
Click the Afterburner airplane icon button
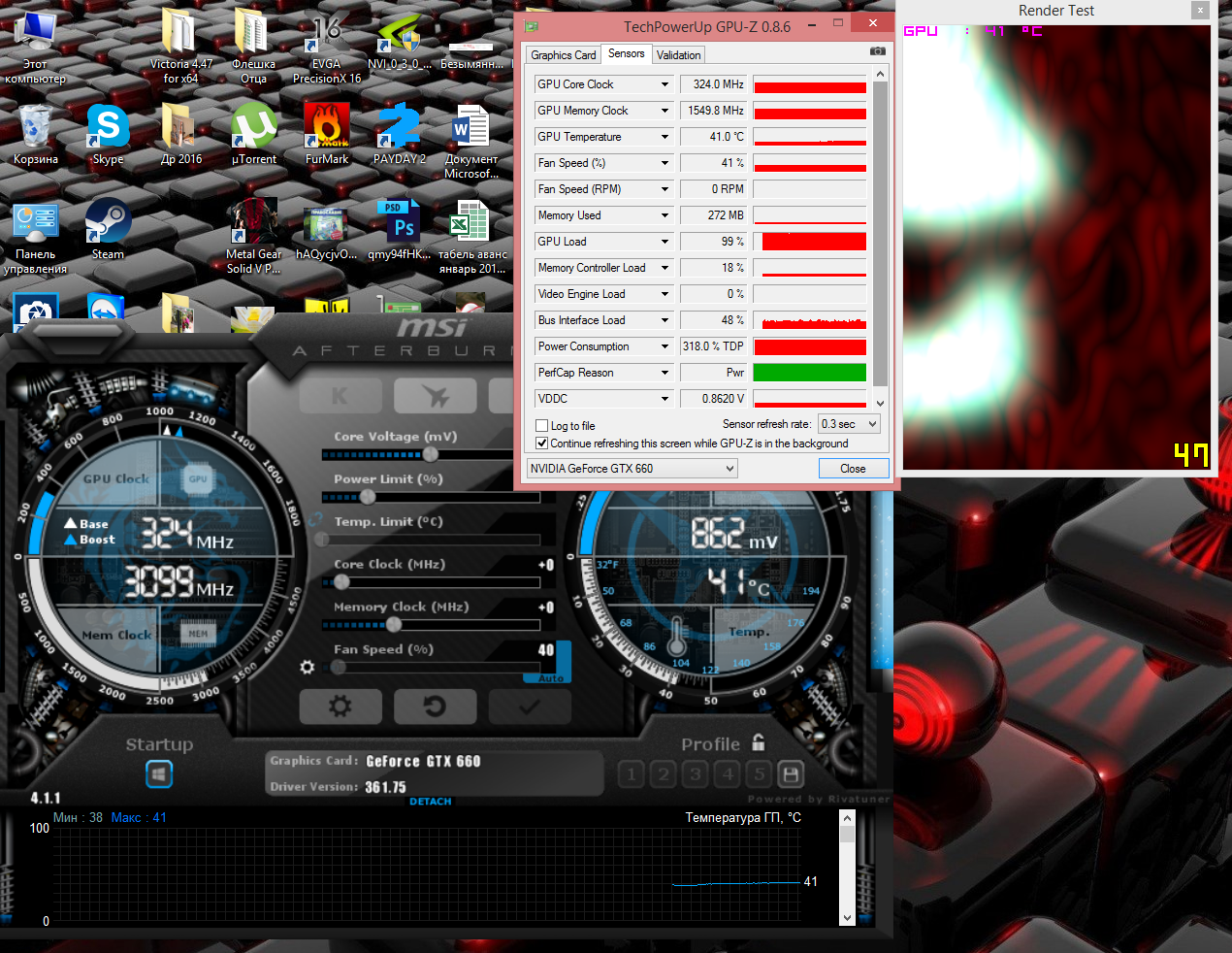[436, 396]
